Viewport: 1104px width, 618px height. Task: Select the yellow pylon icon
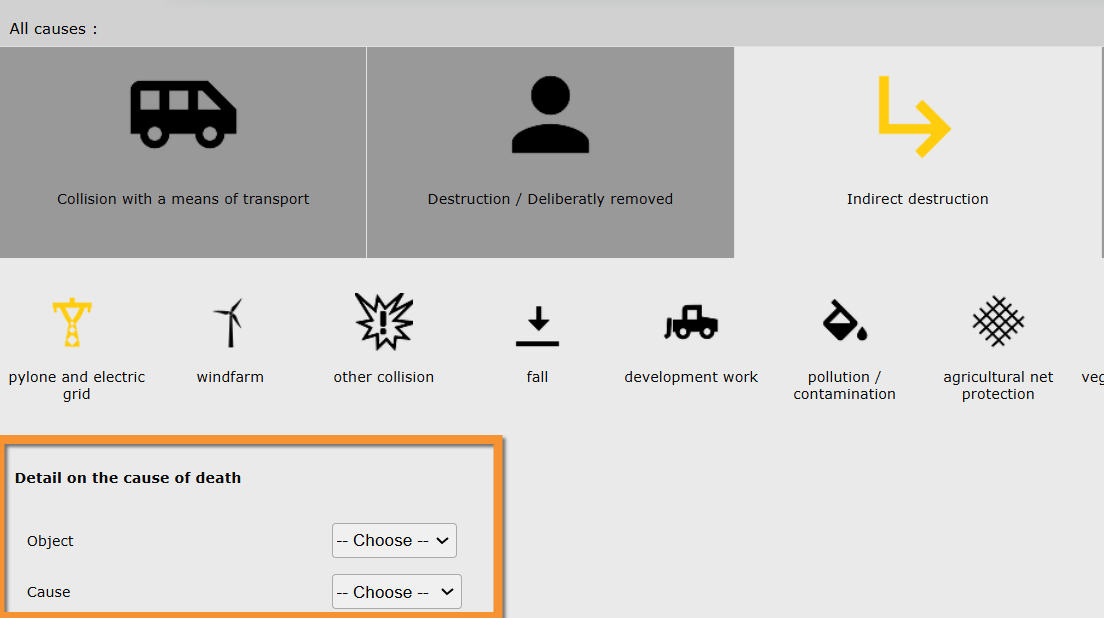pos(72,322)
